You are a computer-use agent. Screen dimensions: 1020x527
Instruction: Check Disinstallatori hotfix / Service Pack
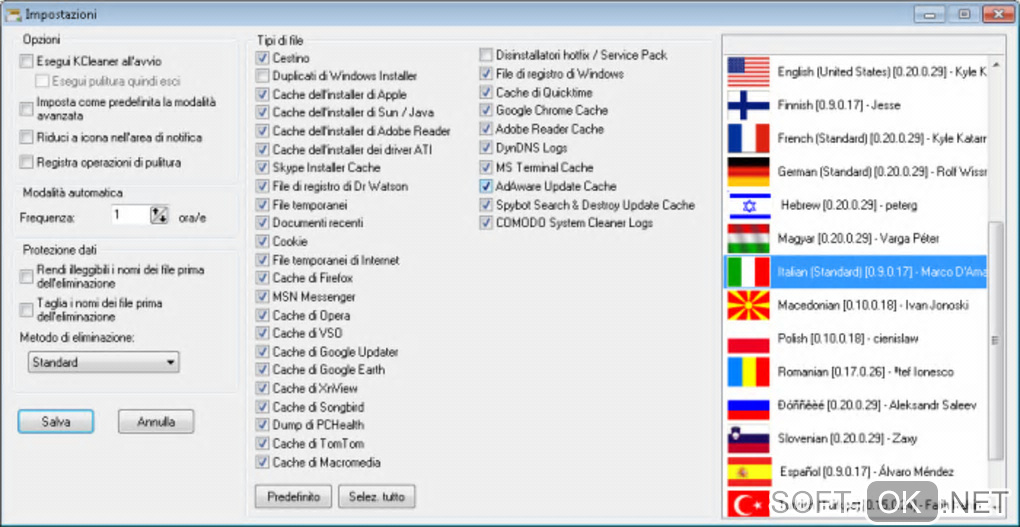tap(486, 55)
